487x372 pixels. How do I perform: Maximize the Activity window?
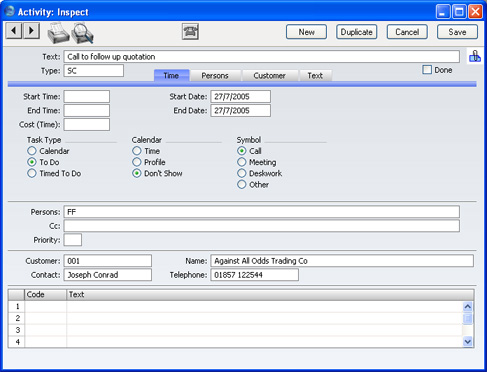459,12
